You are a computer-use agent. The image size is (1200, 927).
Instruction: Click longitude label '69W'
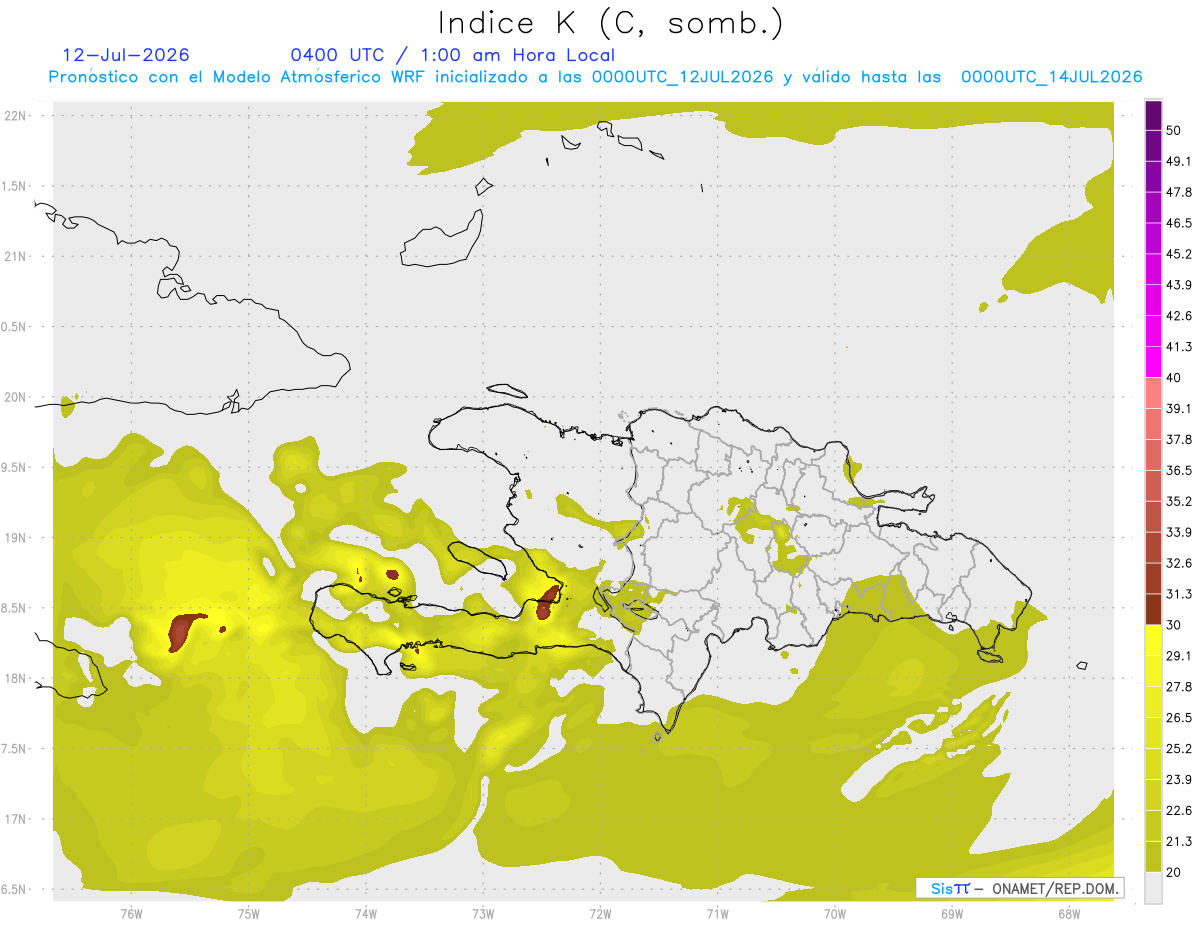(x=951, y=913)
